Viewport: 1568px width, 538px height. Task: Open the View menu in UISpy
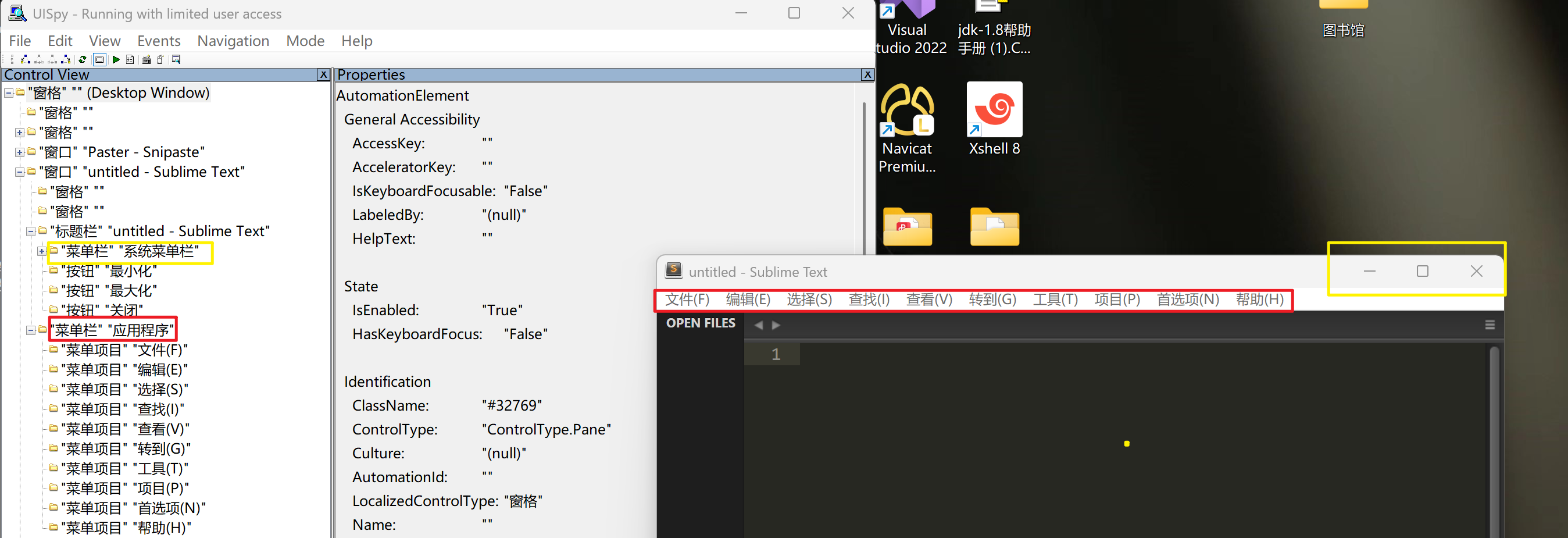click(105, 41)
